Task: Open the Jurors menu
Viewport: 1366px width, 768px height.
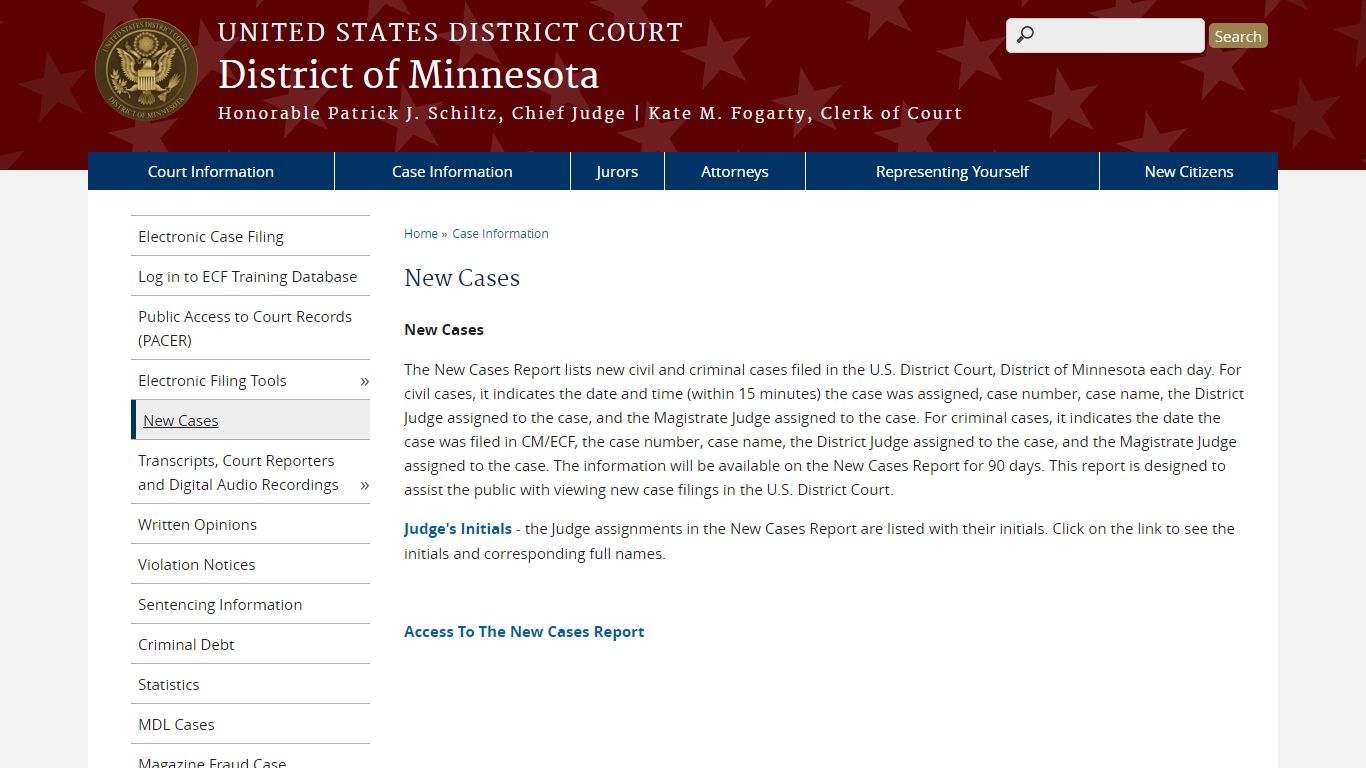Action: click(x=617, y=171)
